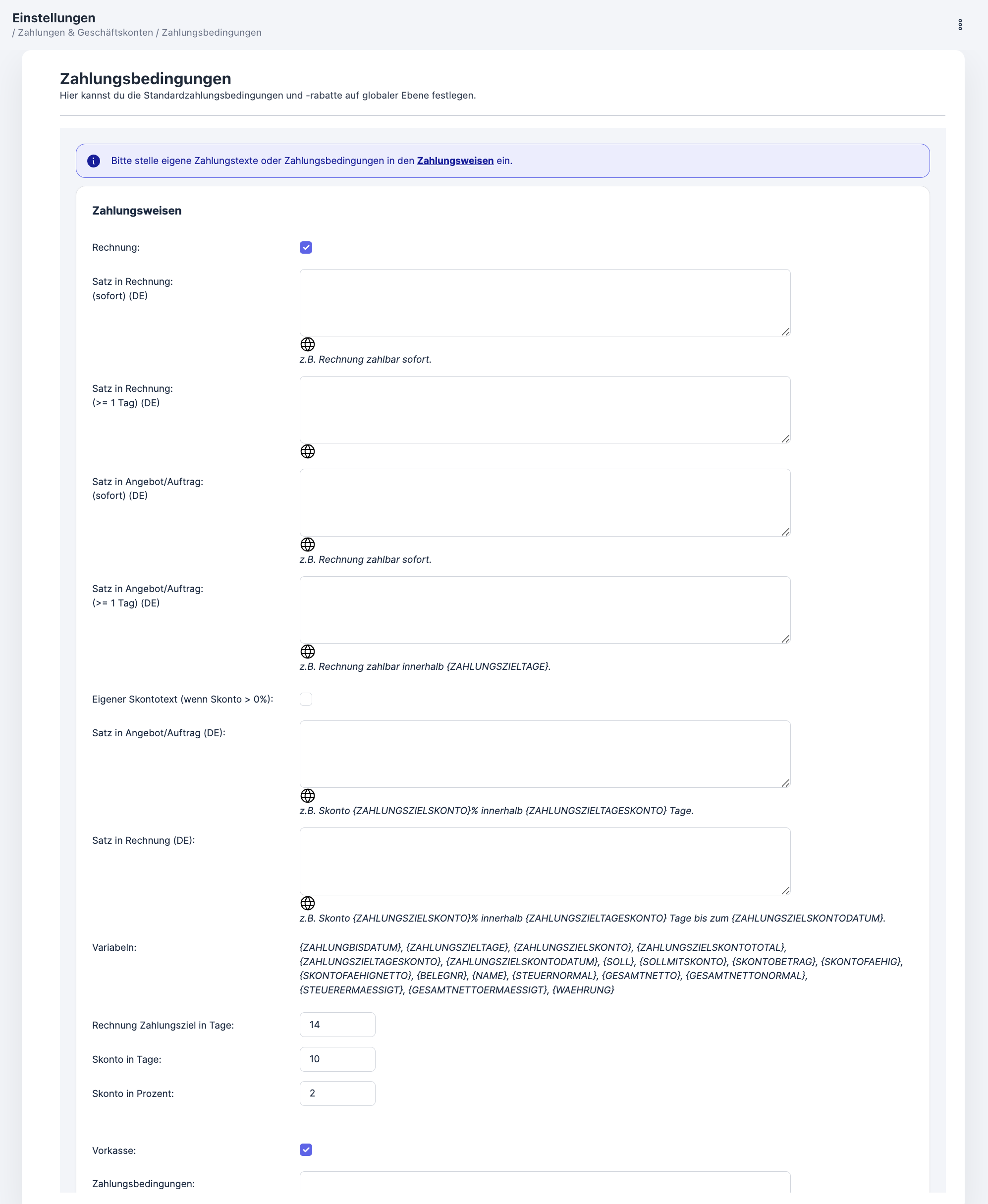Click the Rechnung Zahlungsziel in Tage field
The width and height of the screenshot is (988, 1204).
pyautogui.click(x=337, y=1025)
